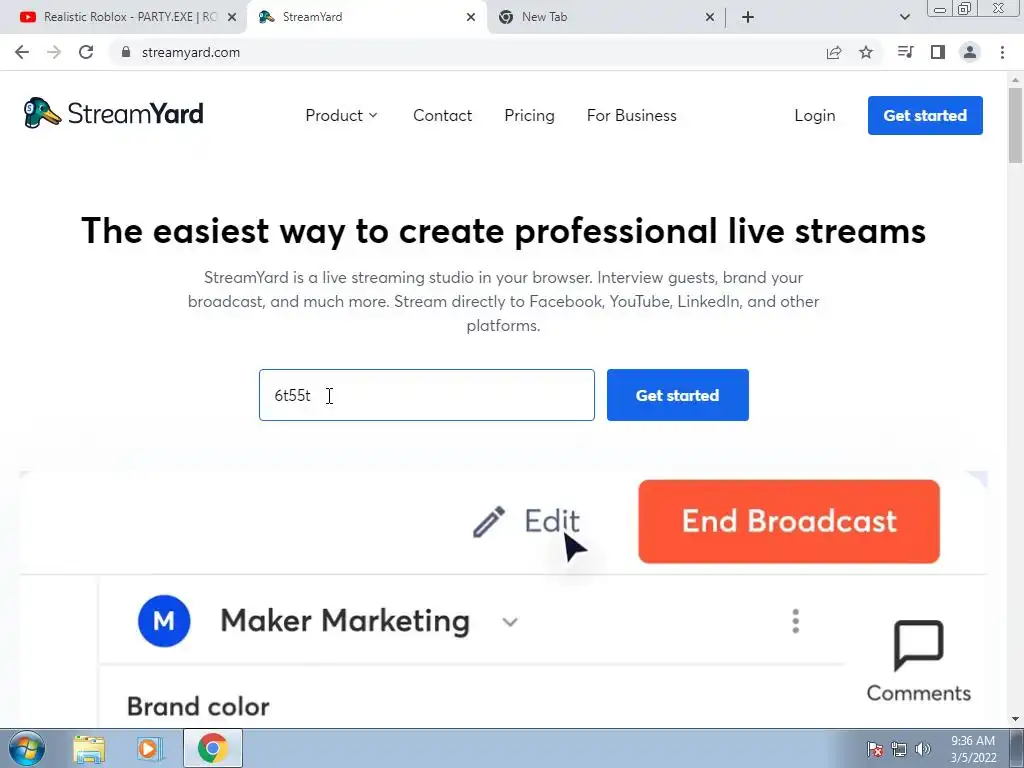Click the scrollbar down arrow
1024x768 pixels.
point(1015,719)
